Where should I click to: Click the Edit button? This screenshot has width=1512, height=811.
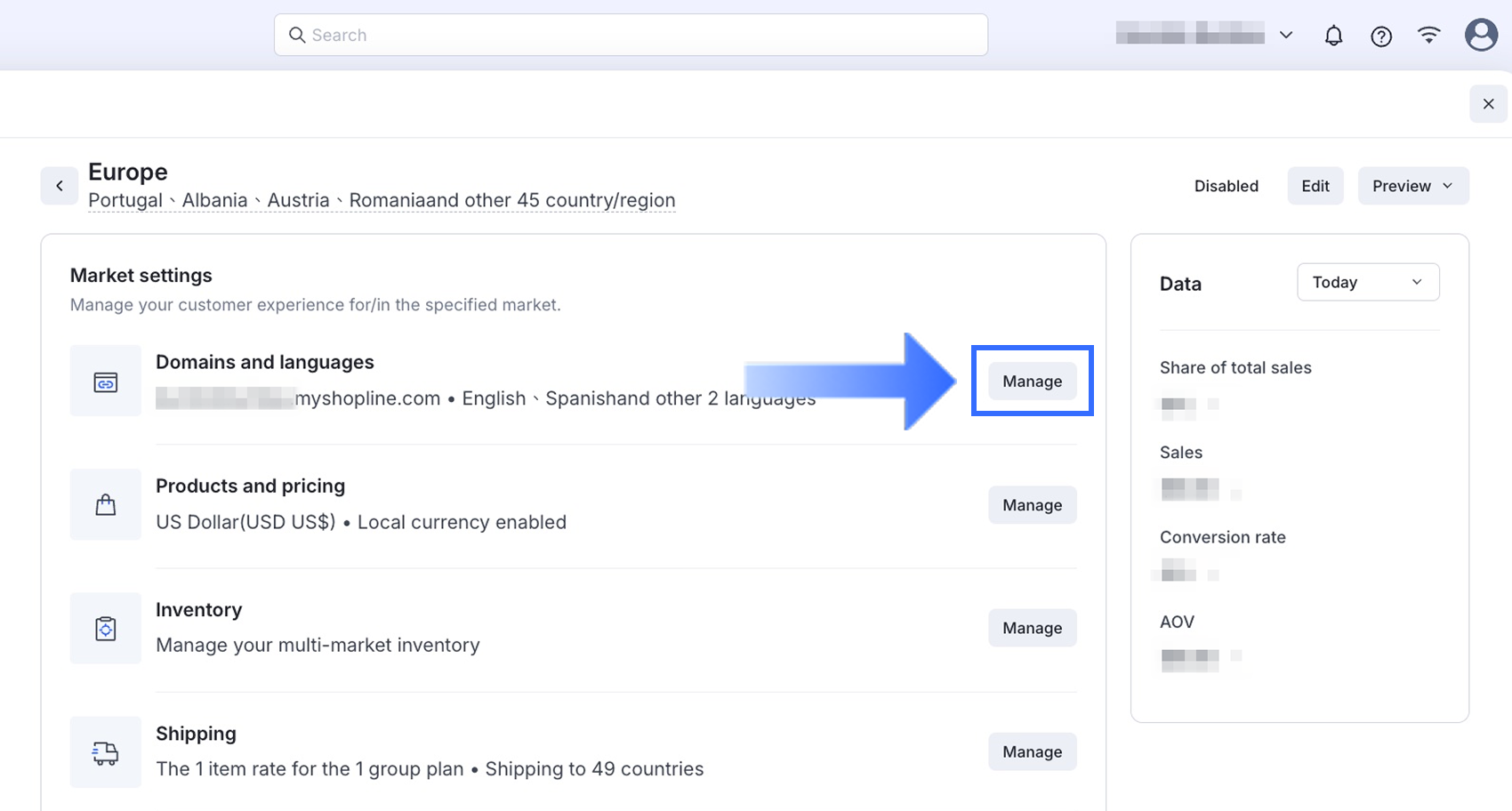[x=1315, y=186]
